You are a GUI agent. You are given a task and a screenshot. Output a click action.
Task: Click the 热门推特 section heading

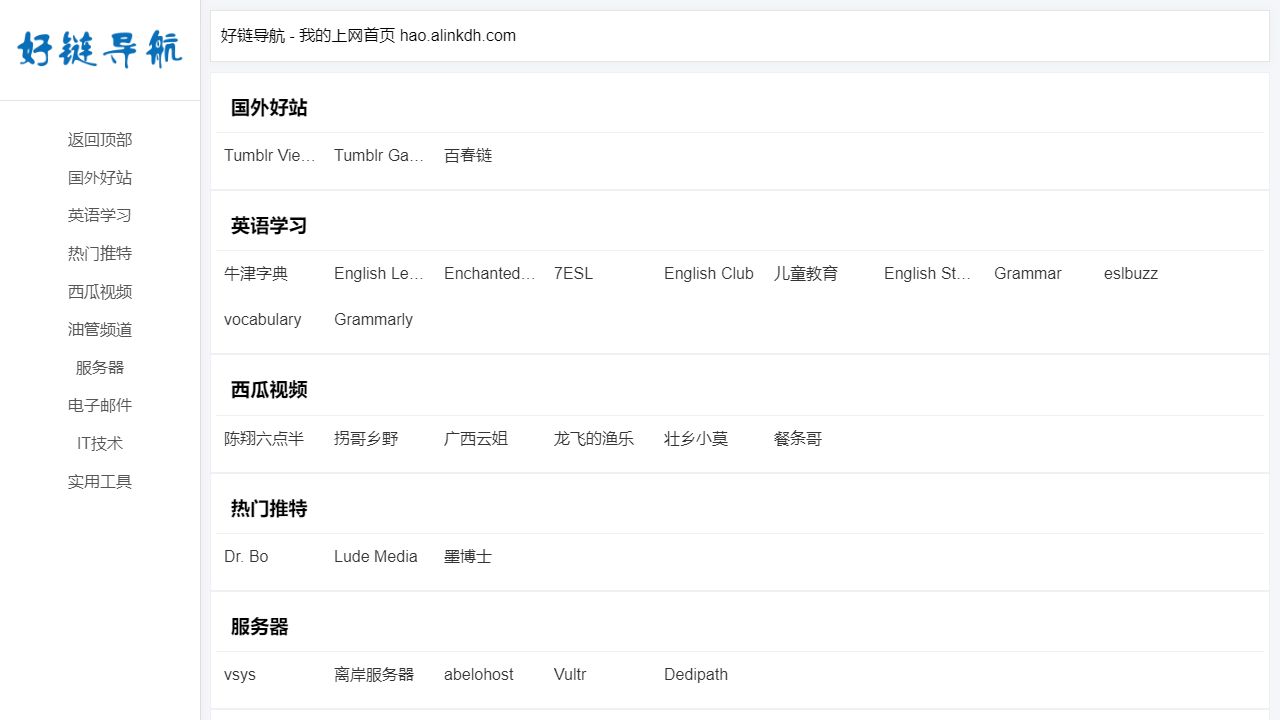click(x=269, y=509)
